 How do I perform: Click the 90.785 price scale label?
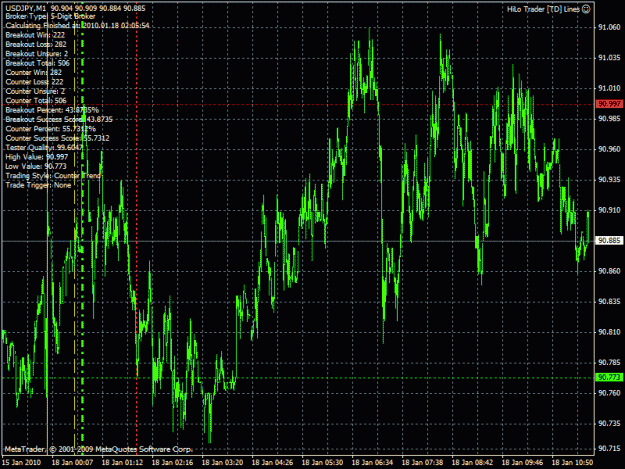pos(609,362)
